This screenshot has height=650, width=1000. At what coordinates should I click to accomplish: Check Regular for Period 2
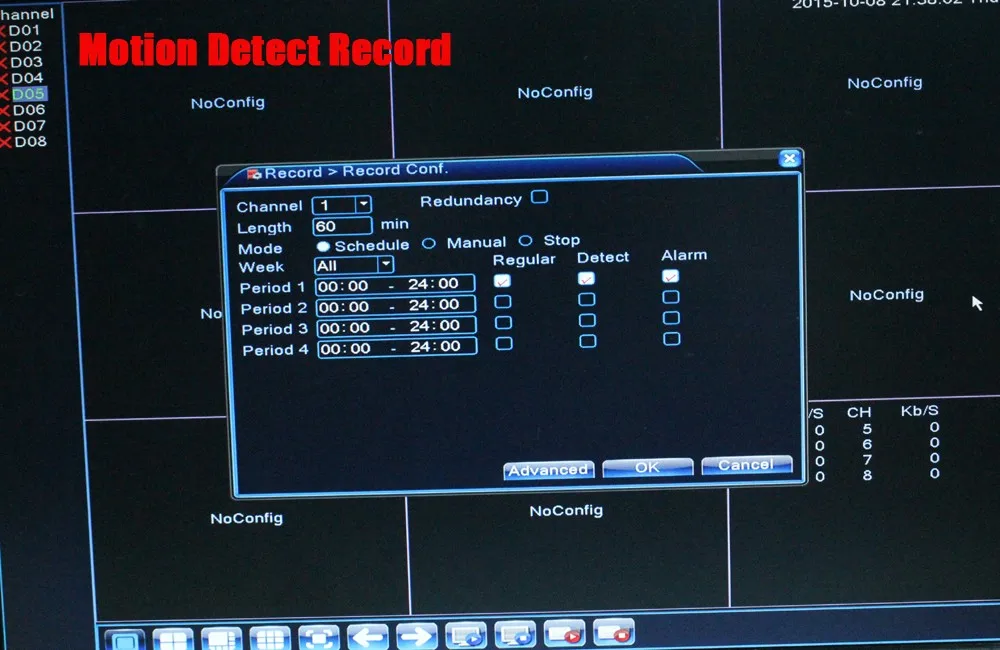tap(503, 301)
